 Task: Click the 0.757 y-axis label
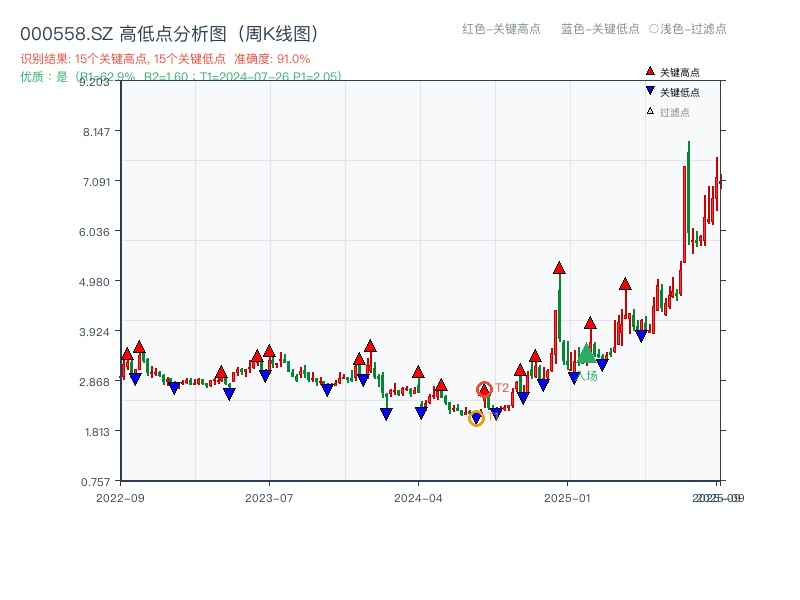95,482
